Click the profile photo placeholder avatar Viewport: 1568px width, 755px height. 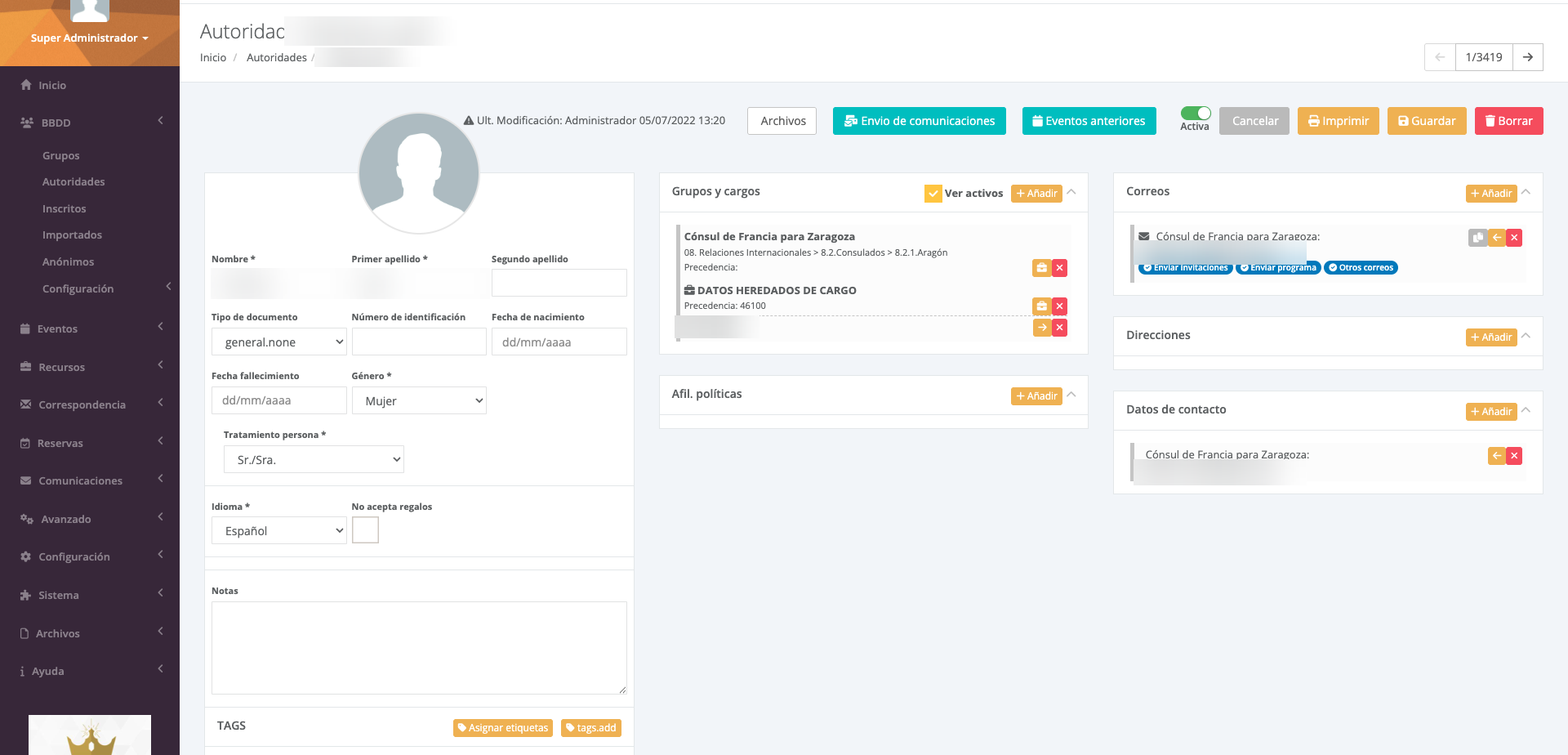click(x=419, y=173)
